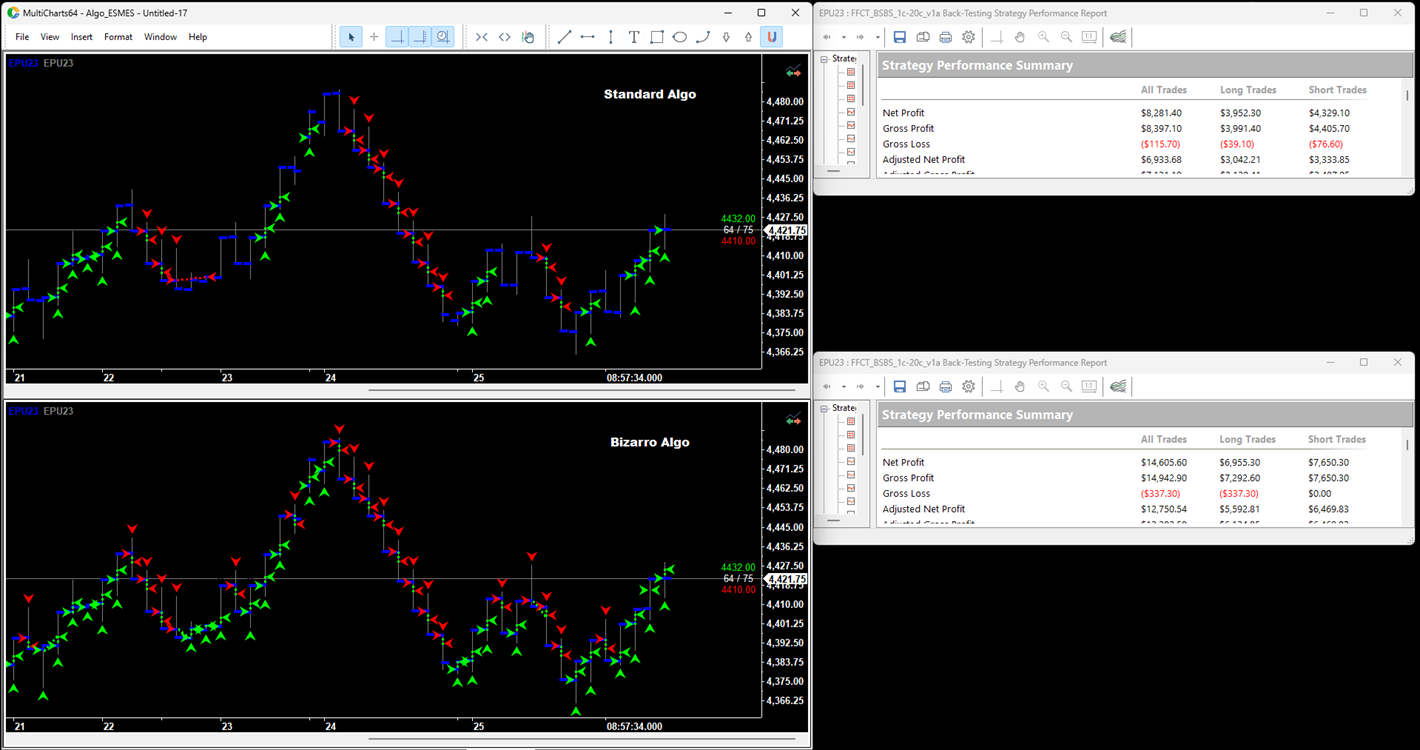Viewport: 1420px width, 750px height.
Task: Open the Insert menu
Action: click(82, 37)
